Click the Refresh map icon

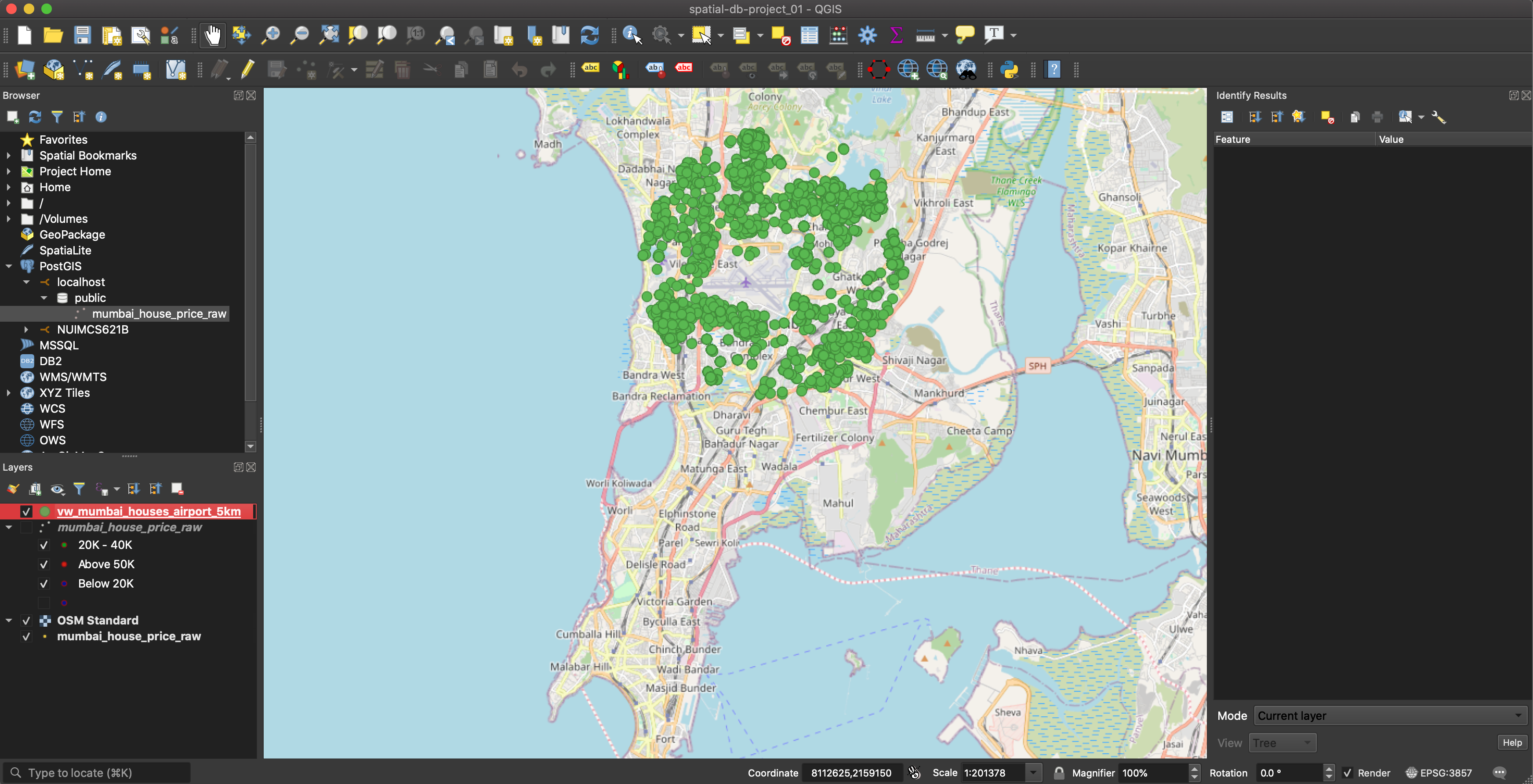[x=589, y=36]
